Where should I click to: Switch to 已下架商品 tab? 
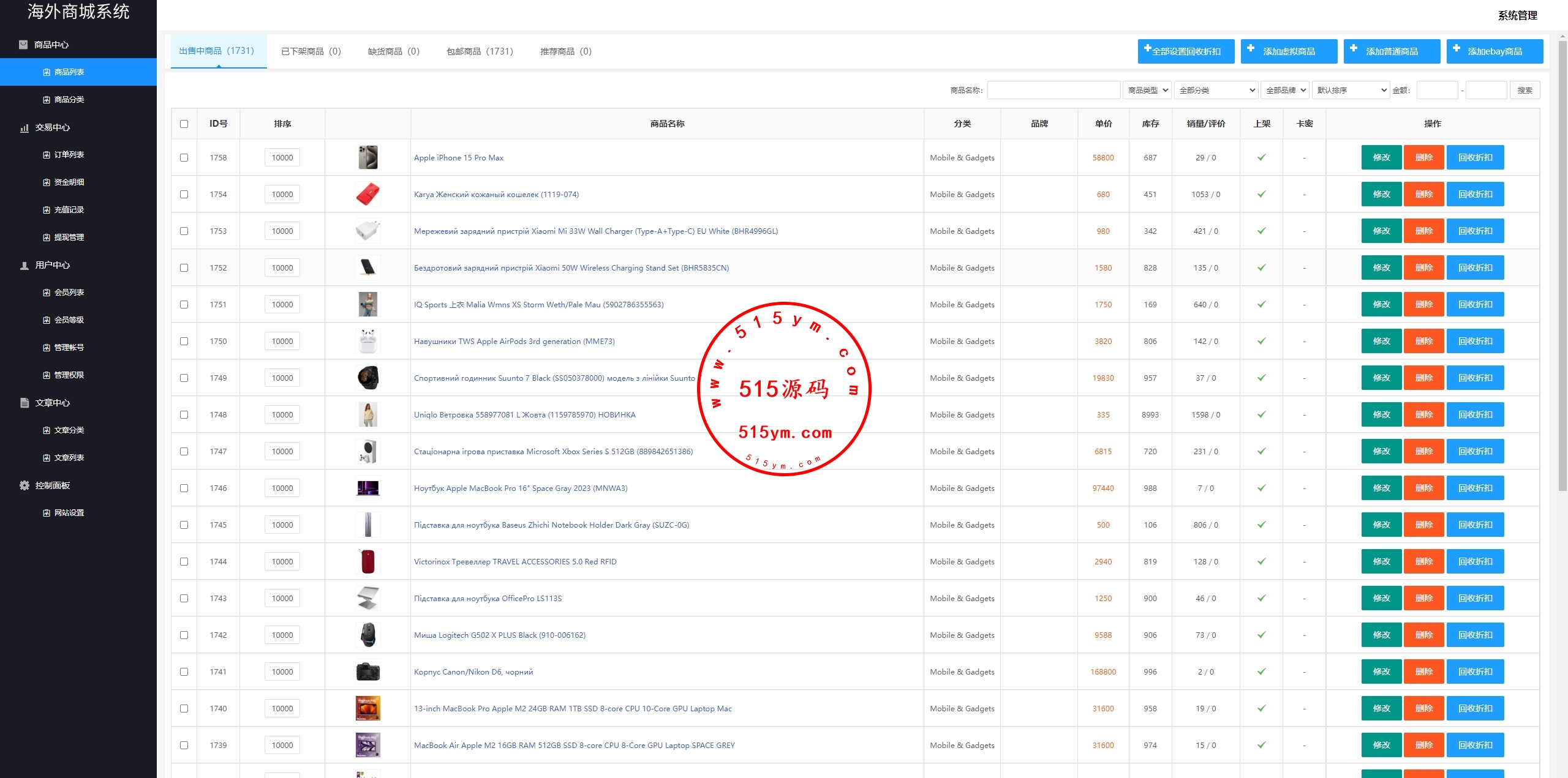coord(311,51)
